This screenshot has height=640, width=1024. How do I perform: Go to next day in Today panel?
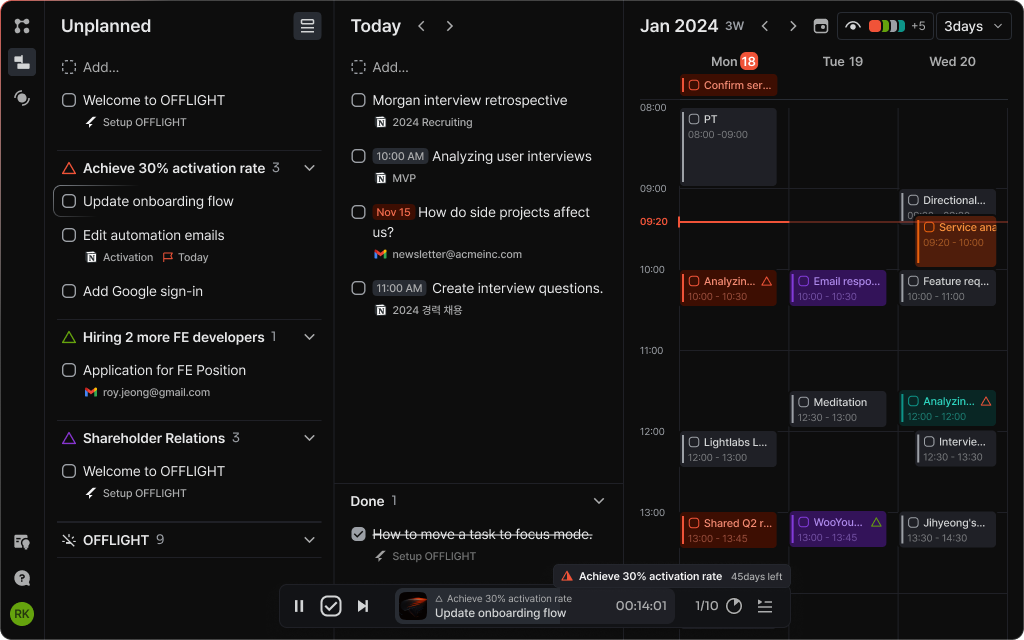pyautogui.click(x=449, y=26)
